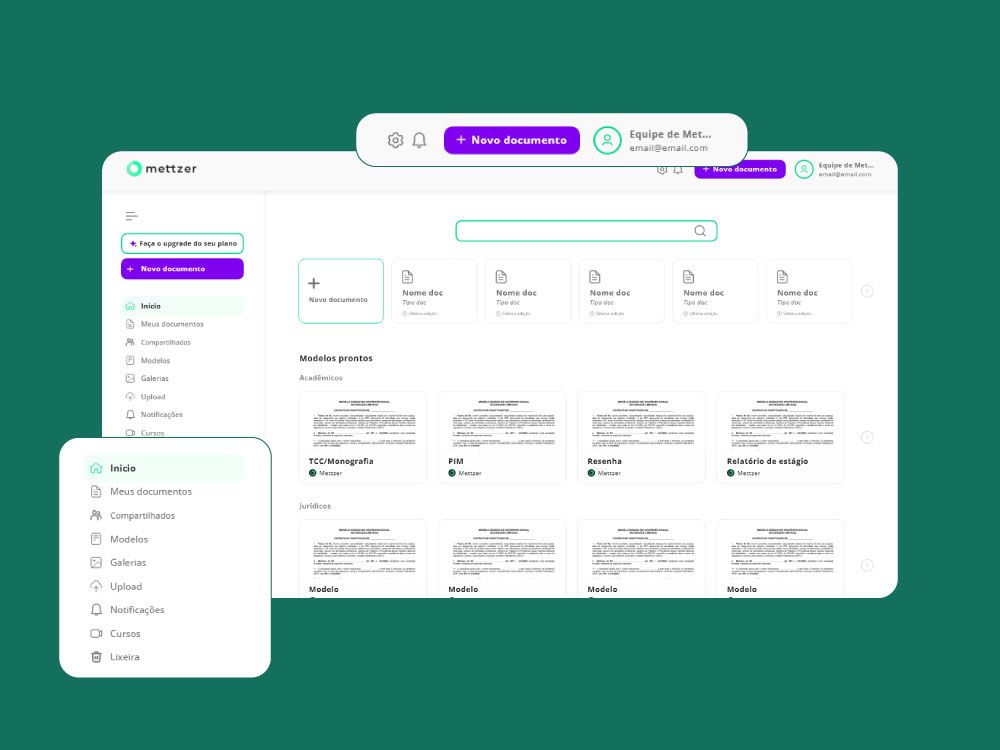Show more Jurídicos templates with right arrow
This screenshot has height=750, width=1000.
coord(866,565)
